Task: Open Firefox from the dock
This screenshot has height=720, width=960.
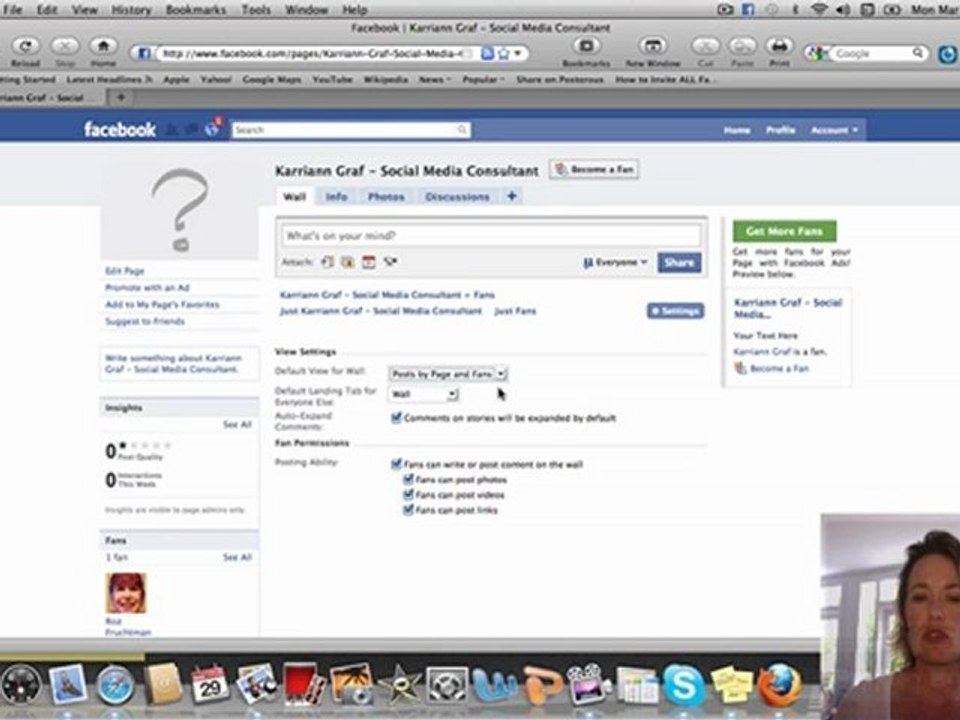Action: click(x=780, y=684)
